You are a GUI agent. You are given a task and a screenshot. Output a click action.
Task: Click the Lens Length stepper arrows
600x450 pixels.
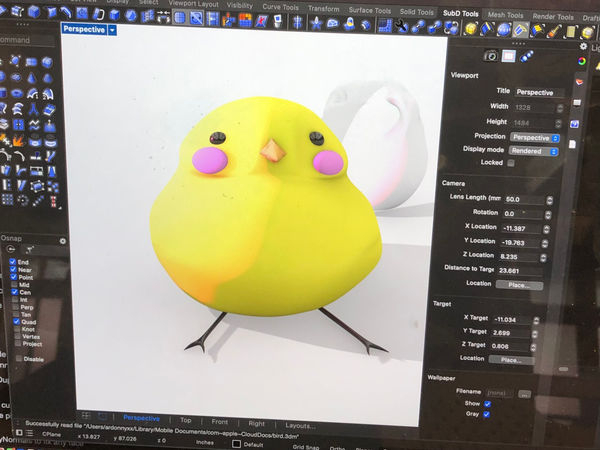(550, 201)
